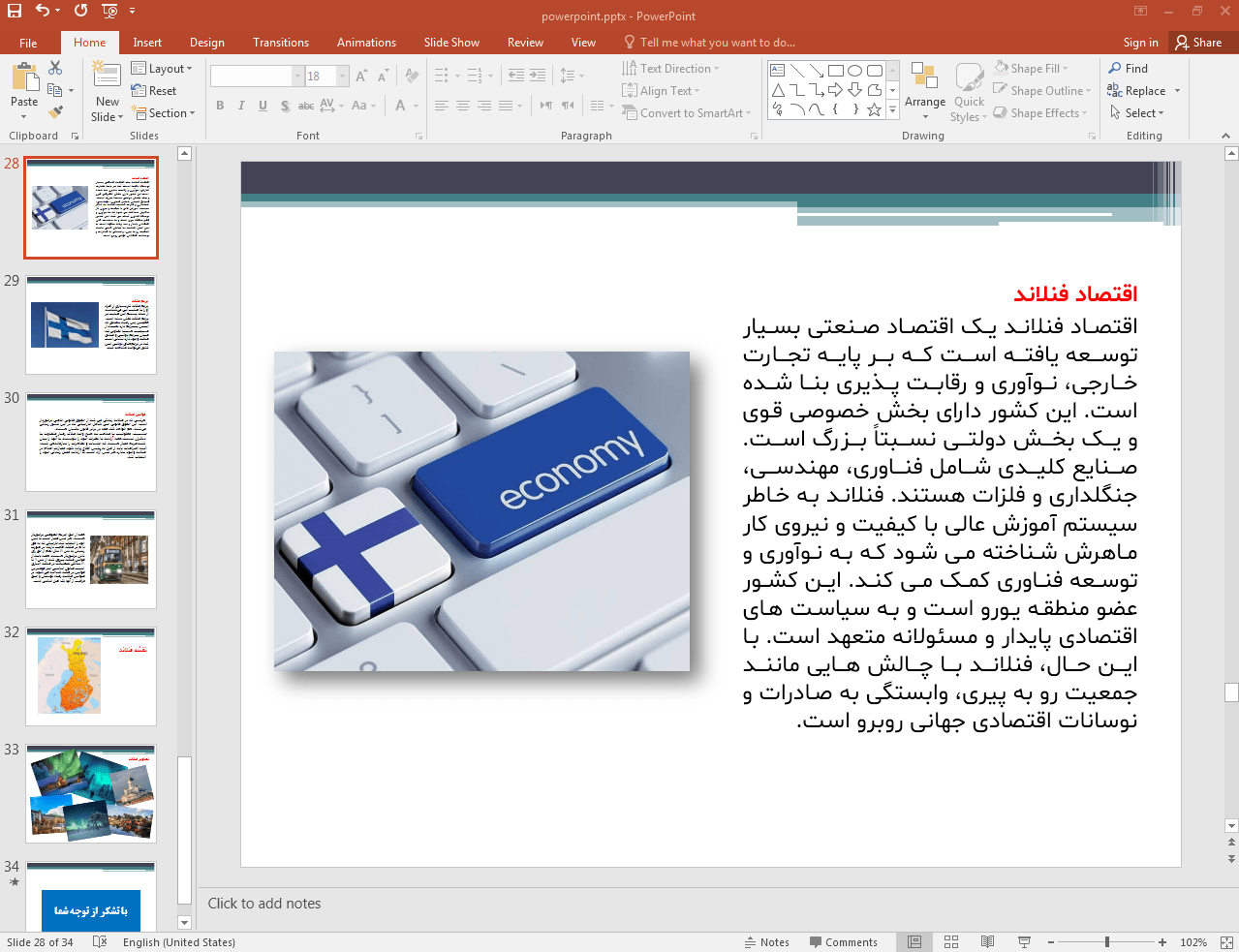Click the Paste clipboard icon
The height and width of the screenshot is (952, 1239).
coord(24,77)
